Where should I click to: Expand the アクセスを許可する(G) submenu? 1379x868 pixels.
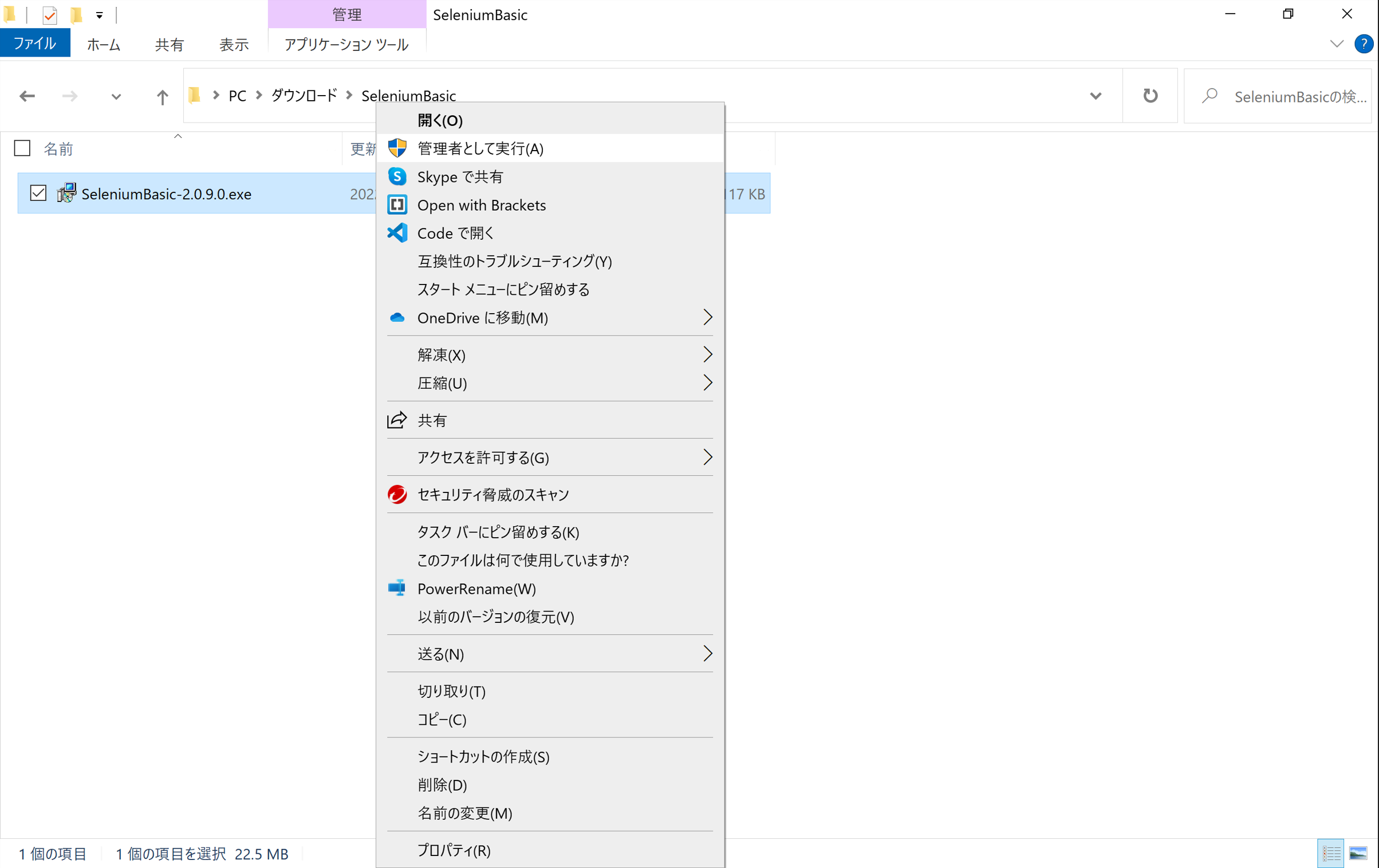pos(708,457)
